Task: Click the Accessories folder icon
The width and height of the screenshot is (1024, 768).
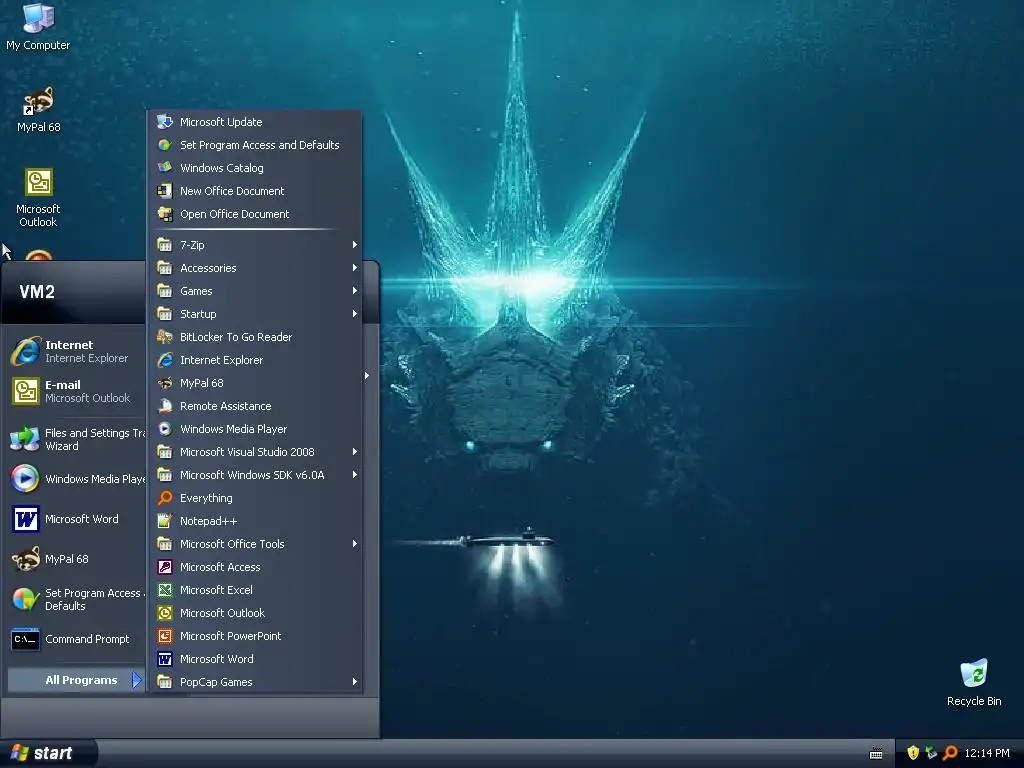Action: tap(165, 268)
